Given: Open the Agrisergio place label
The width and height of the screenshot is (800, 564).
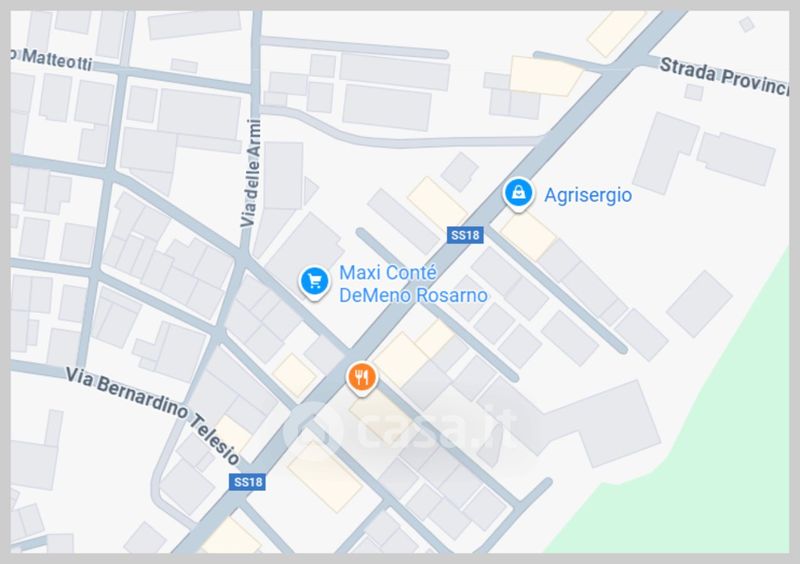Looking at the screenshot, I should [588, 195].
